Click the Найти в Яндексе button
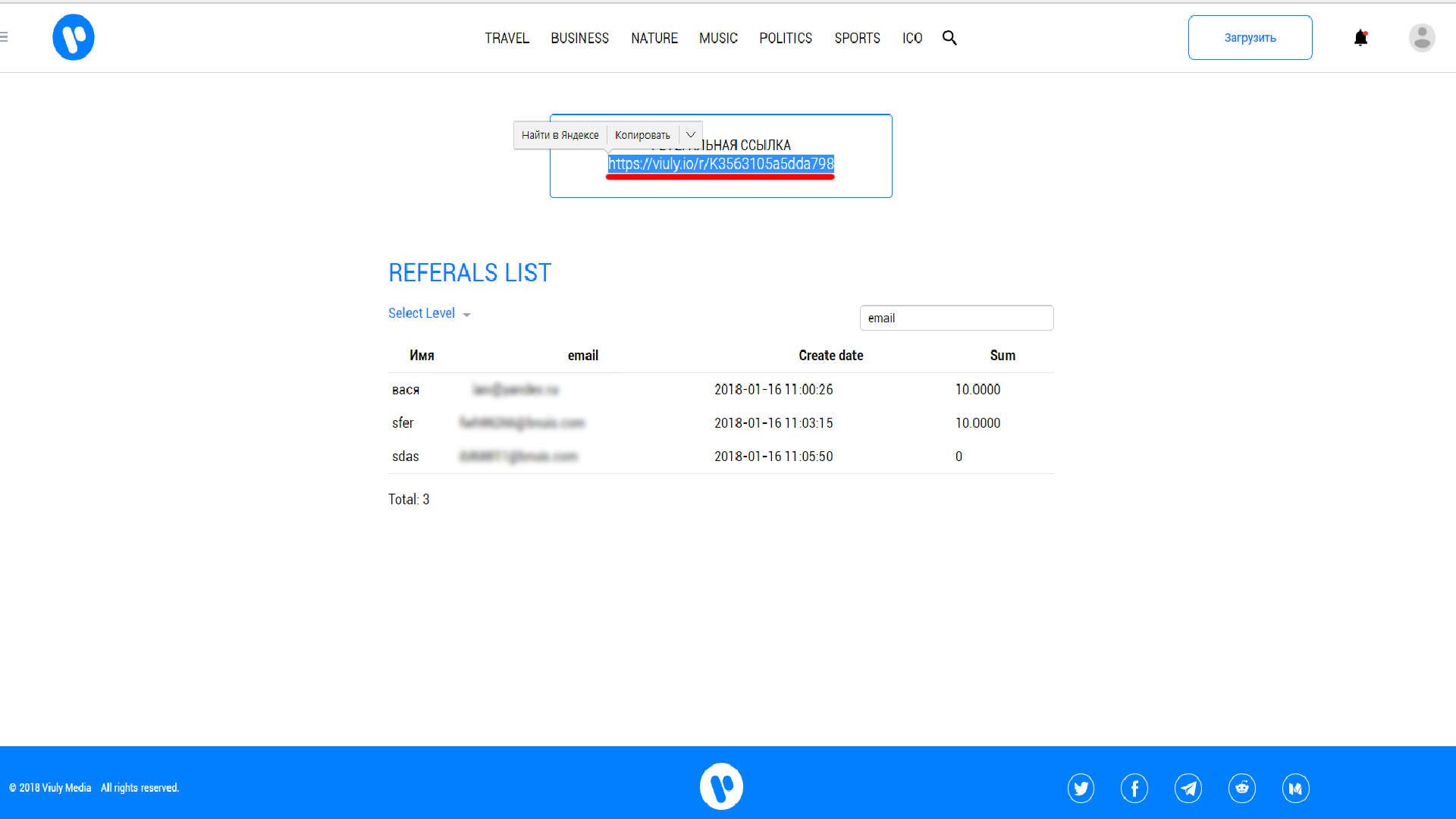Screen dimensions: 1456x819 560,135
